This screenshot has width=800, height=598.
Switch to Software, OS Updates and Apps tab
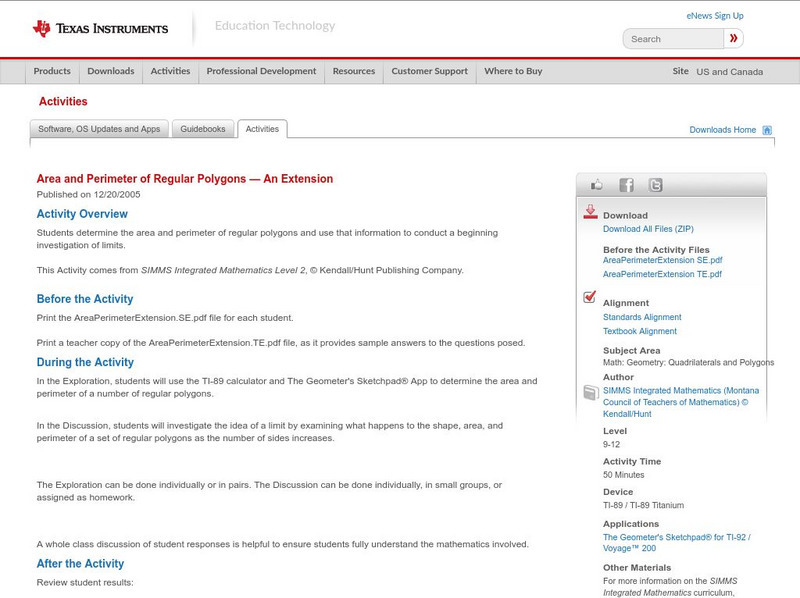click(x=99, y=129)
